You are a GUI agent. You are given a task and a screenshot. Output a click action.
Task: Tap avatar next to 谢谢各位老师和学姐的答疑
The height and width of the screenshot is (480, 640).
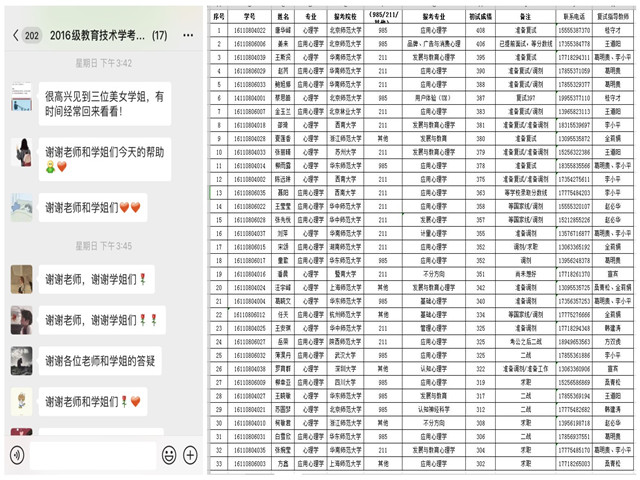coord(22,360)
